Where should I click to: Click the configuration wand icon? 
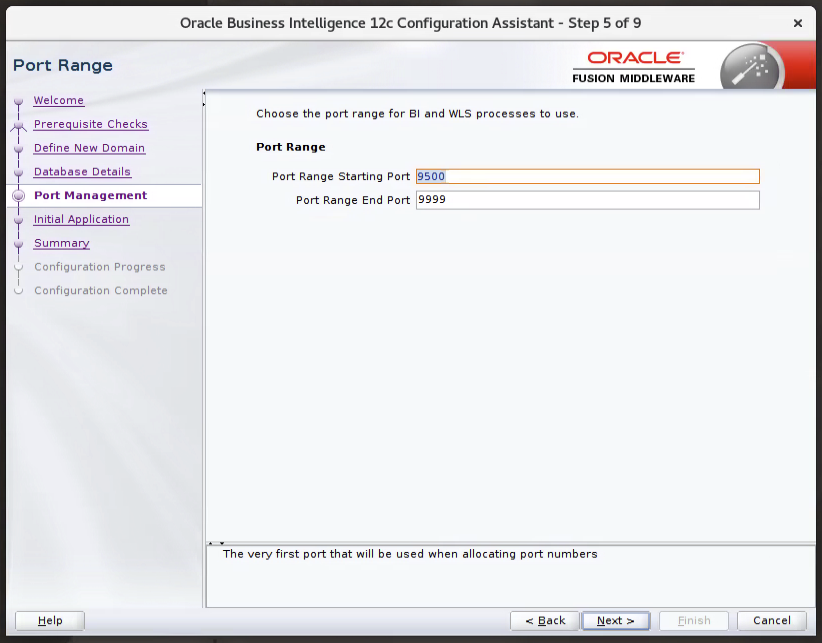[751, 67]
